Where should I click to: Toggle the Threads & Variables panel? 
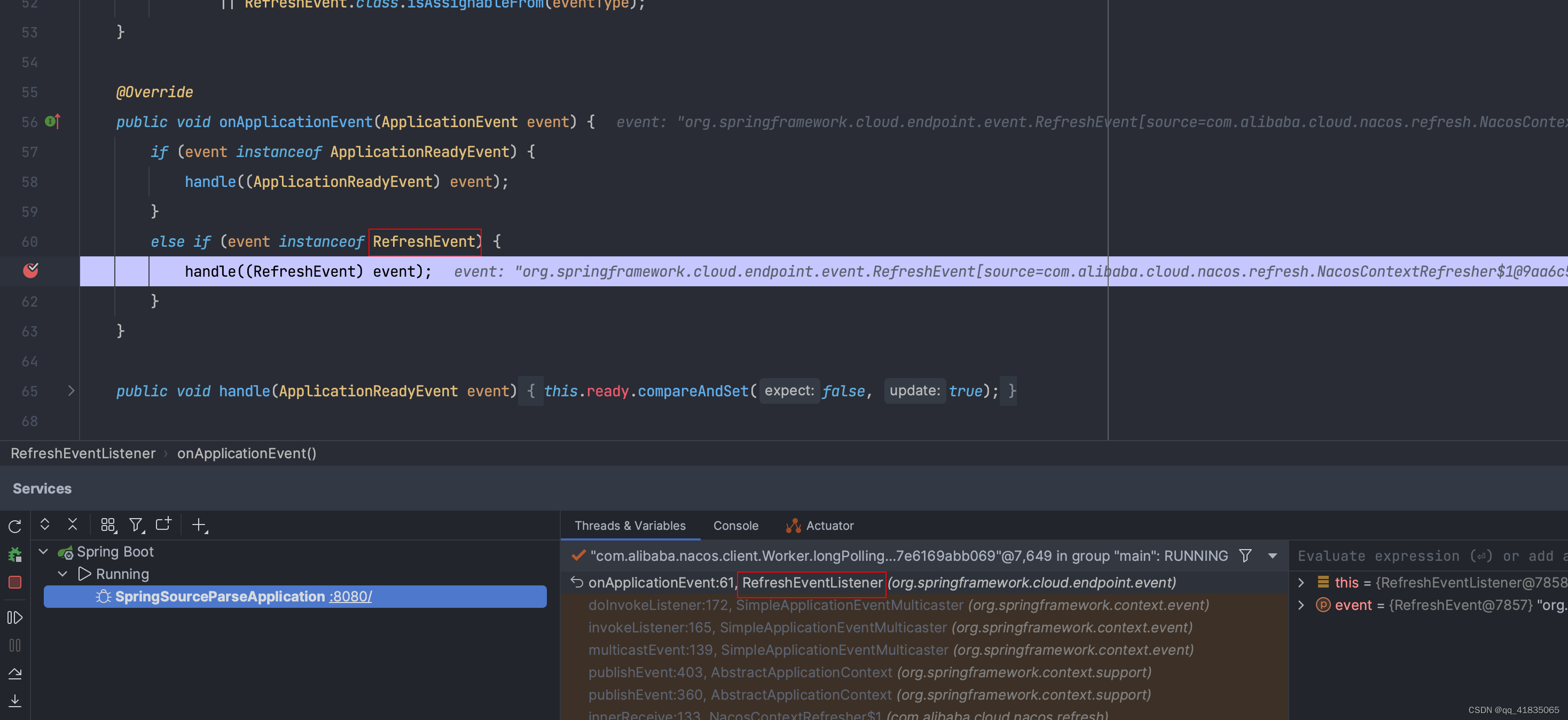coord(630,525)
